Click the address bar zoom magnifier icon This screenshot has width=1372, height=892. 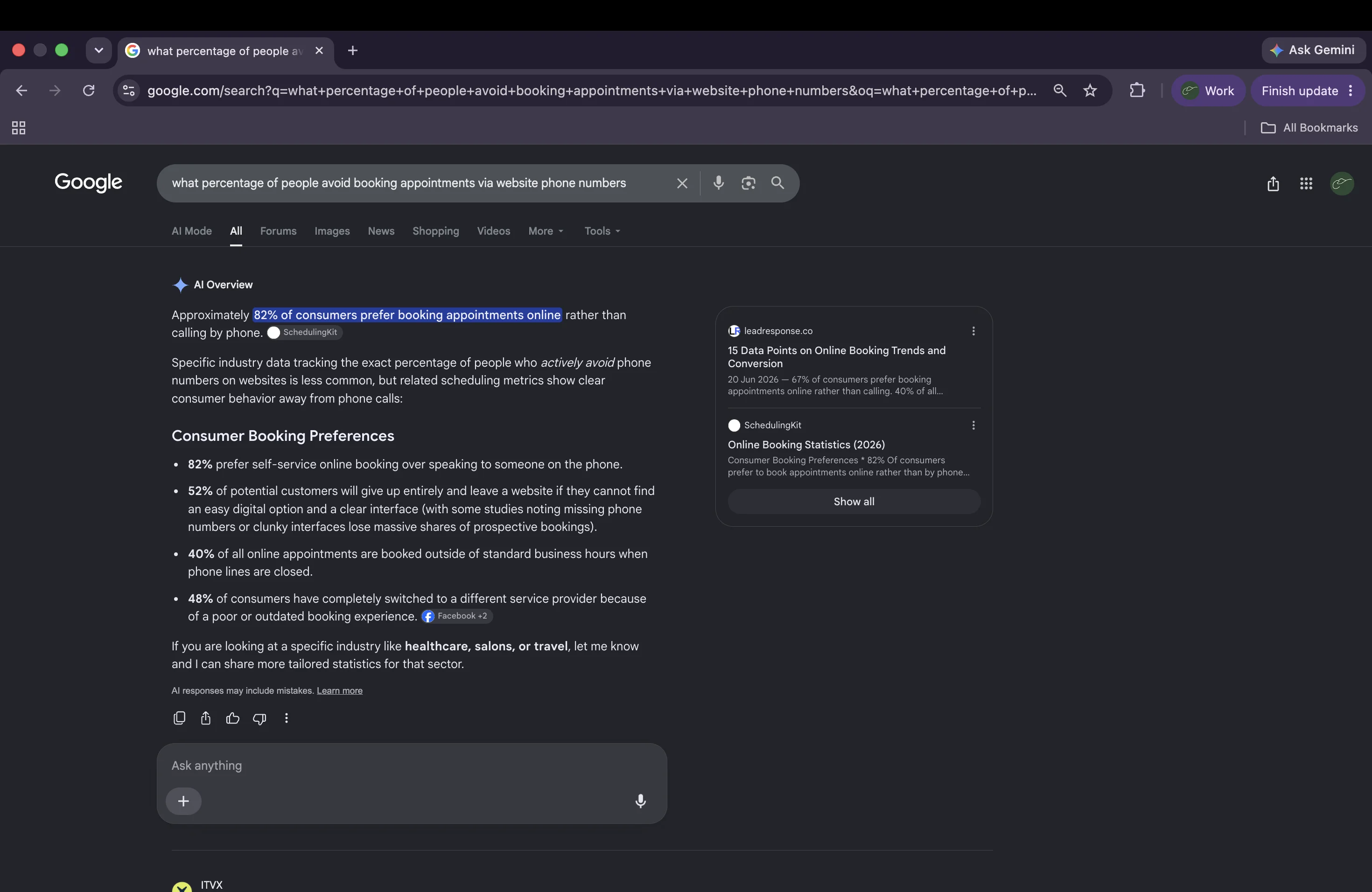coord(1059,91)
